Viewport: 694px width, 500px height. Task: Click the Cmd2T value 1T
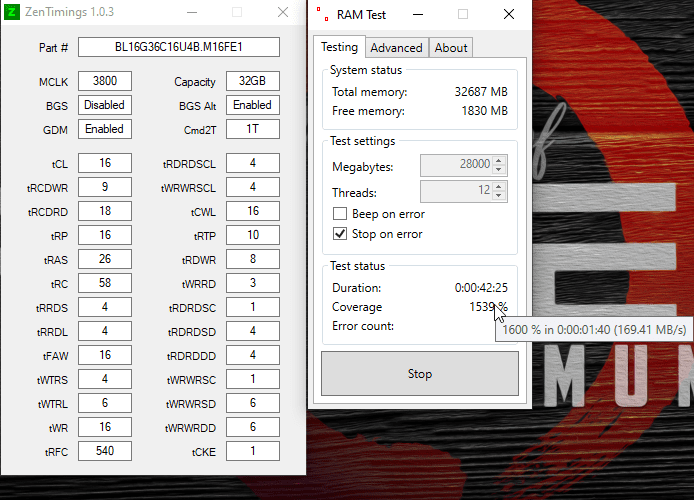click(x=253, y=129)
